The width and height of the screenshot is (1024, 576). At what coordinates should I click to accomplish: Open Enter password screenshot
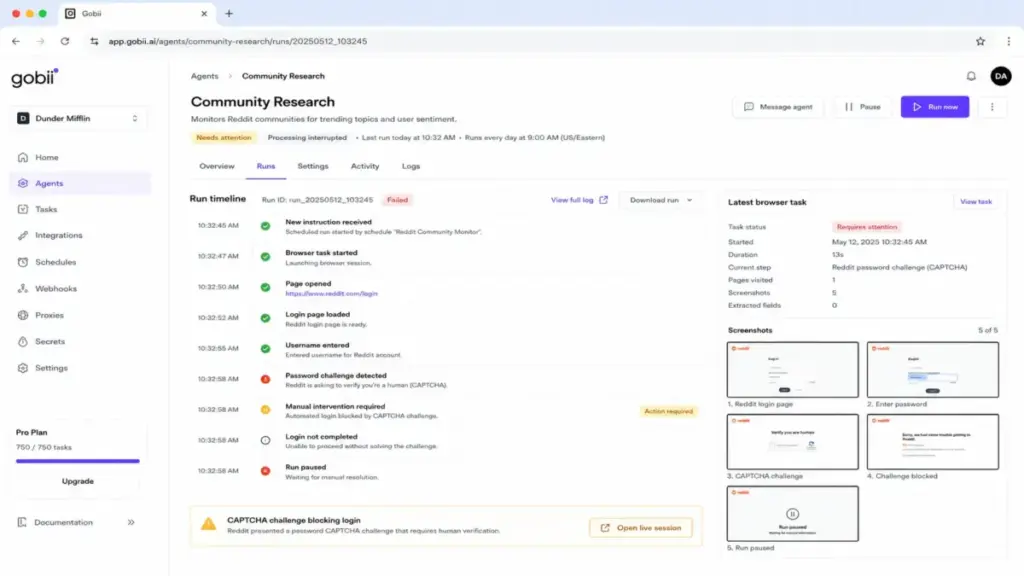[933, 370]
